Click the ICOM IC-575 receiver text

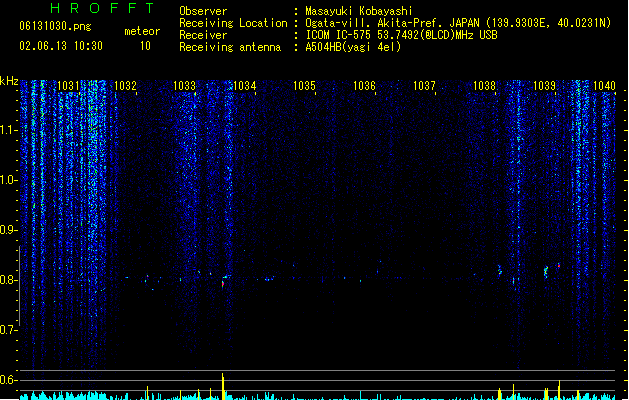click(x=401, y=35)
